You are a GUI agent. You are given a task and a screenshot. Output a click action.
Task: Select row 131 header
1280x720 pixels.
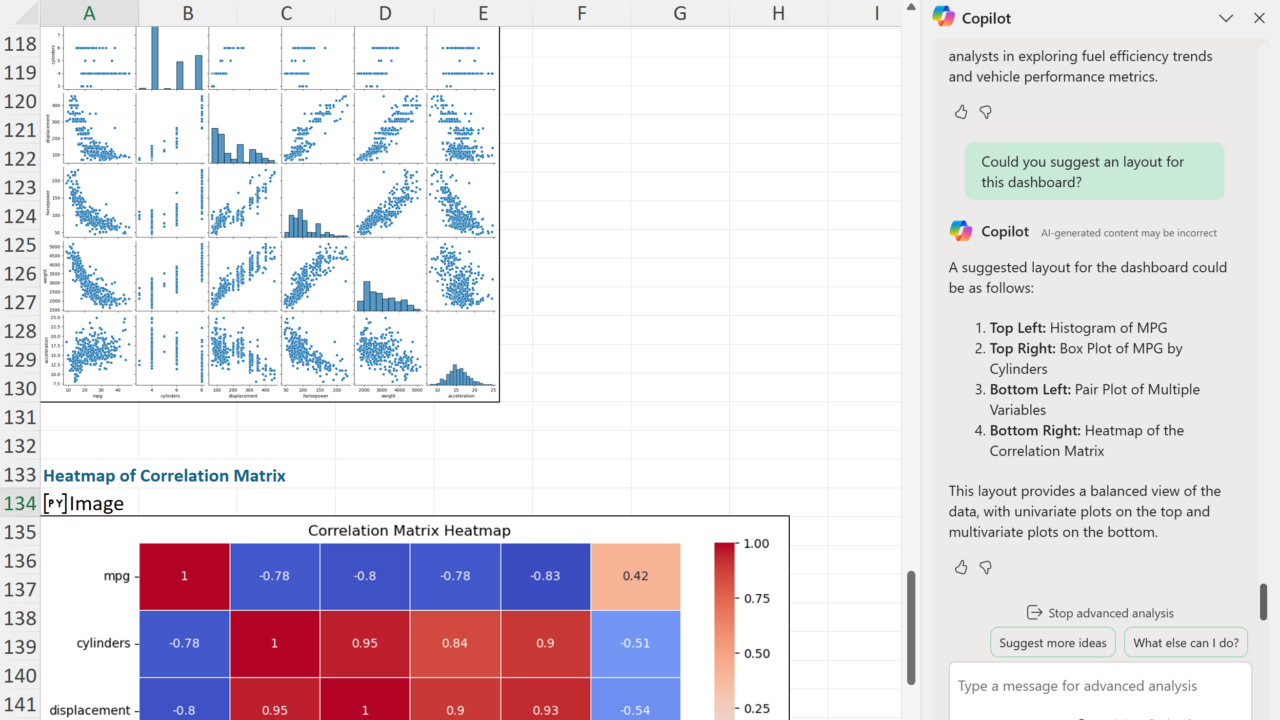coord(20,417)
